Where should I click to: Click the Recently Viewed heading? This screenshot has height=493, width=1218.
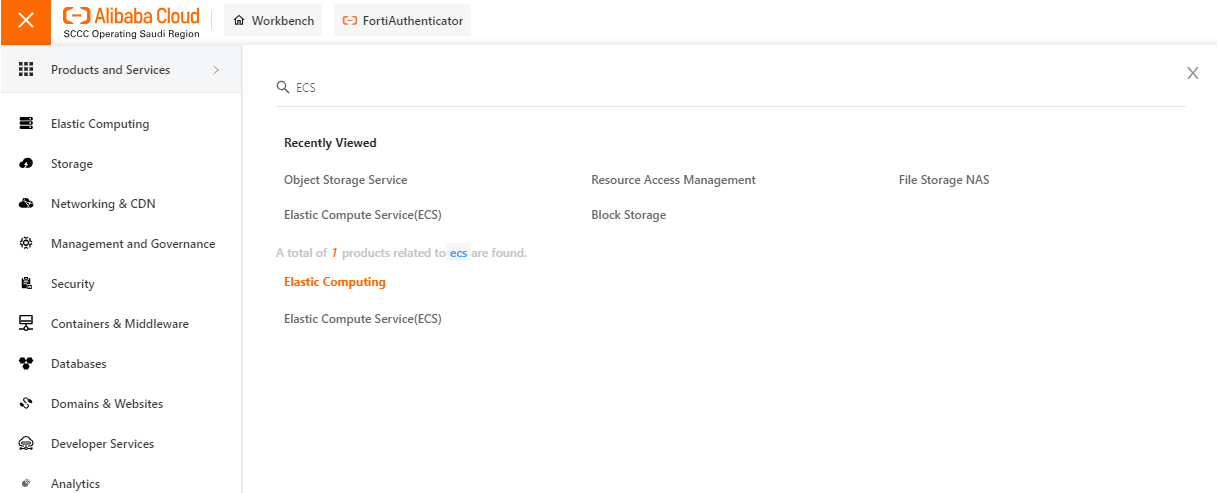pyautogui.click(x=330, y=143)
